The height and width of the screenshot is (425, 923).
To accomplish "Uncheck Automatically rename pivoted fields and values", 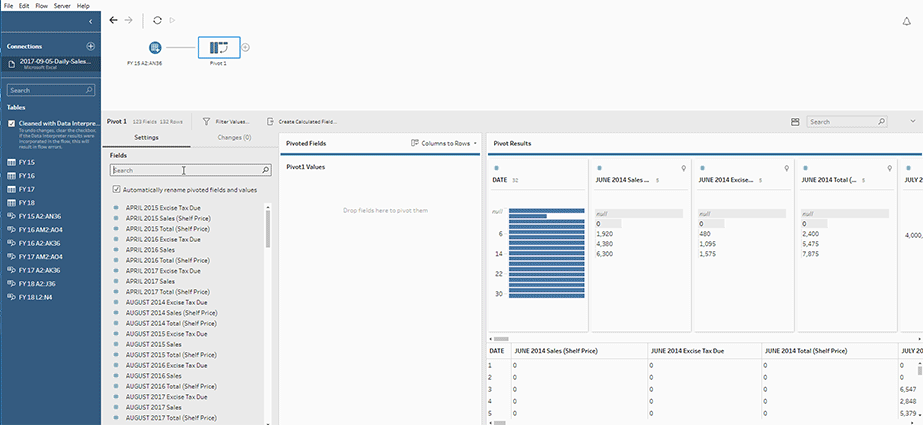I will (x=117, y=189).
